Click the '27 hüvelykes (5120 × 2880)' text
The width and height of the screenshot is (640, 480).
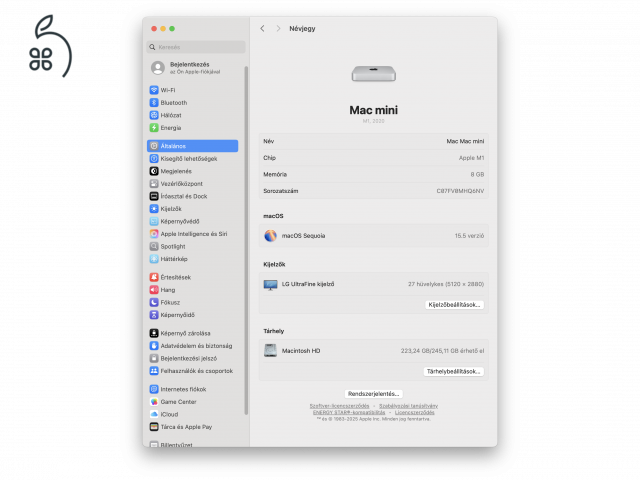[446, 284]
